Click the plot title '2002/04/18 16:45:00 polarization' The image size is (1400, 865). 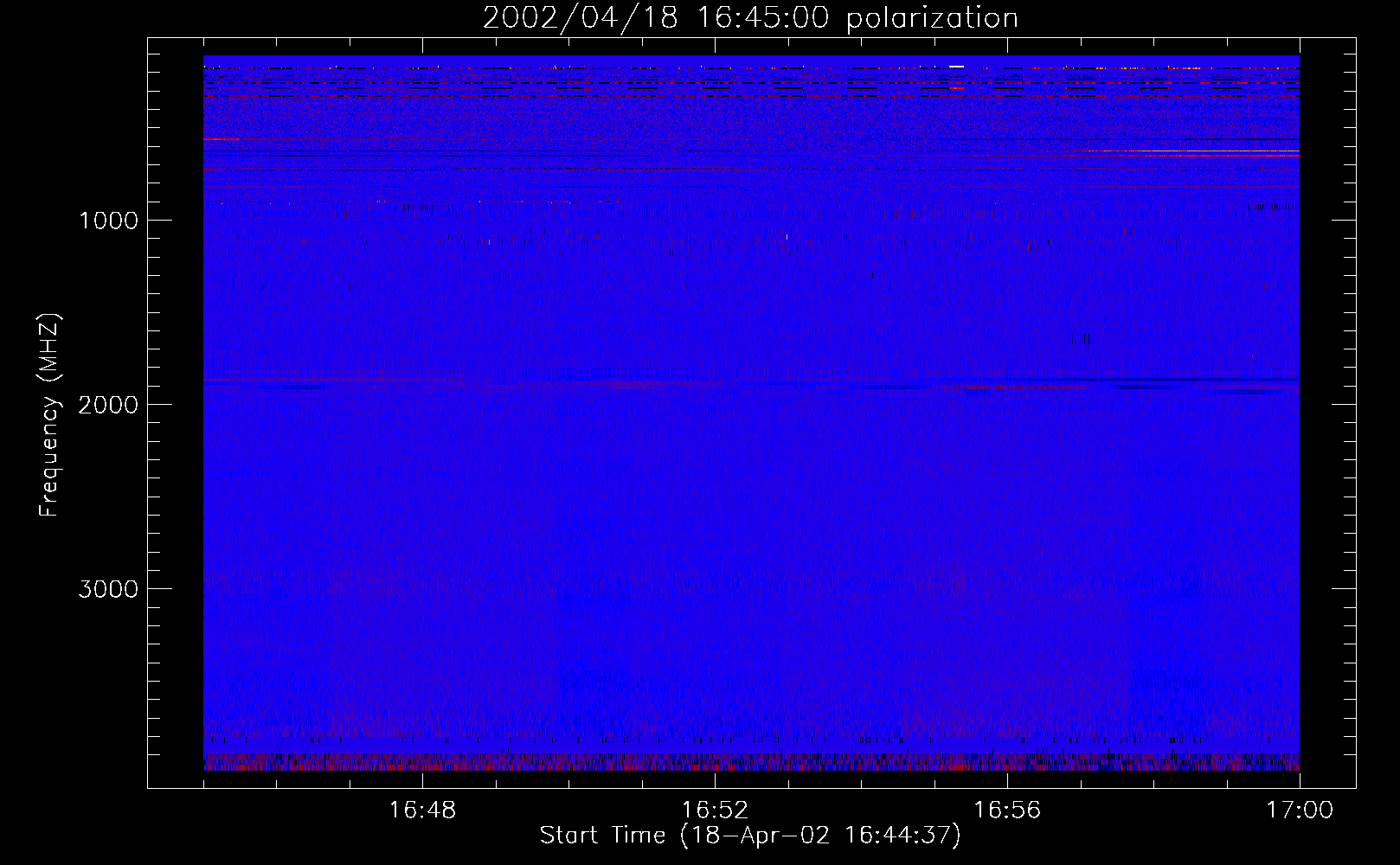pos(750,17)
